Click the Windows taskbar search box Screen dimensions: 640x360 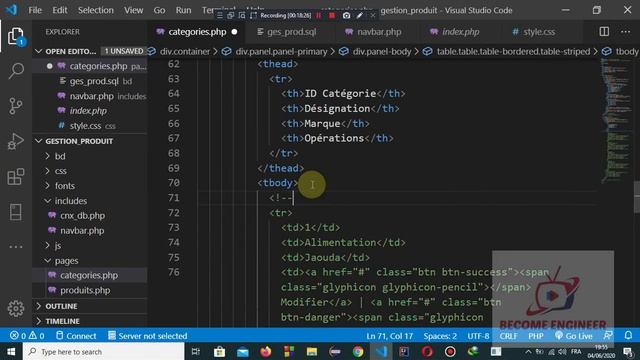(104, 351)
